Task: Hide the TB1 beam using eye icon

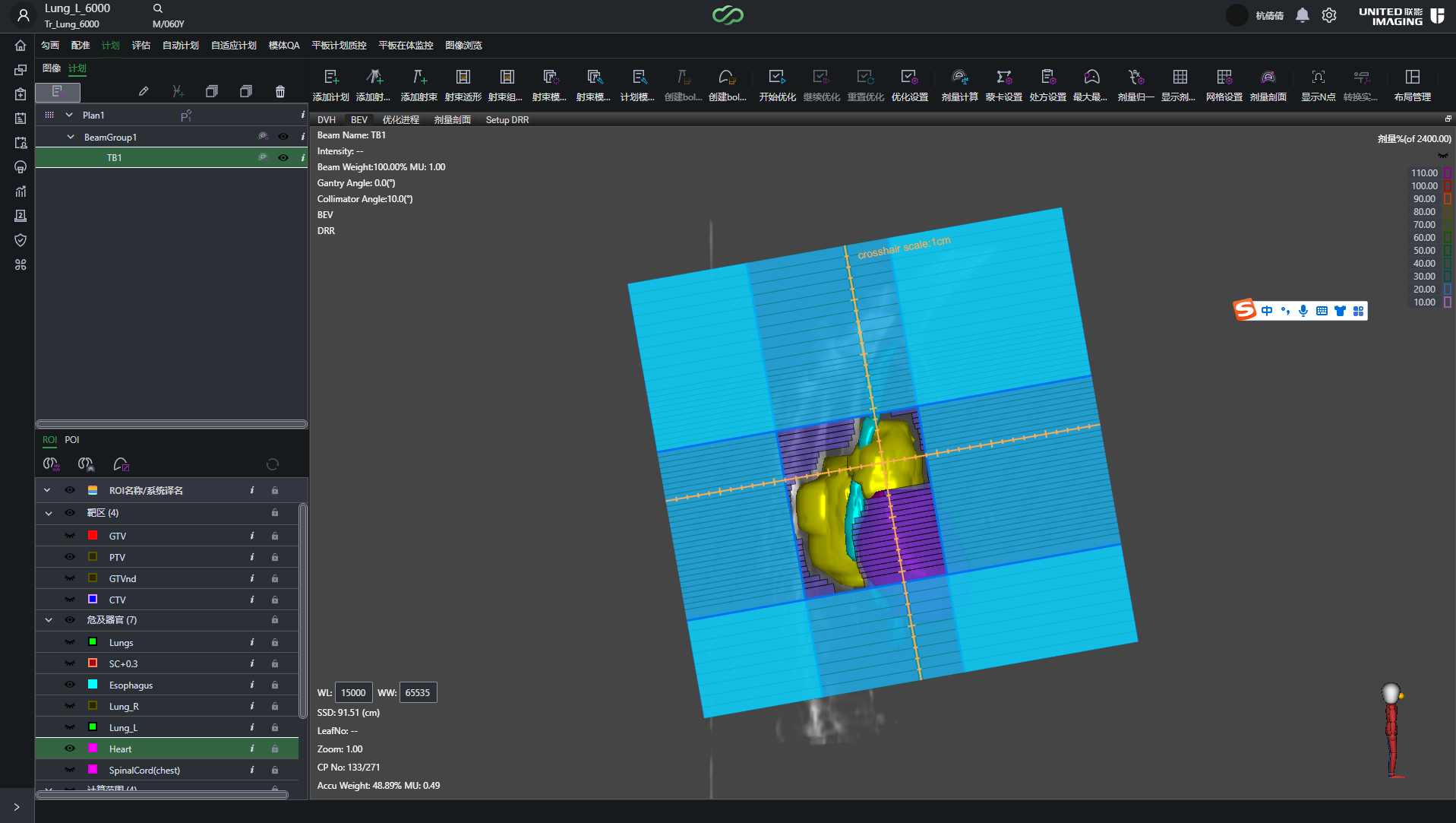Action: [x=283, y=158]
